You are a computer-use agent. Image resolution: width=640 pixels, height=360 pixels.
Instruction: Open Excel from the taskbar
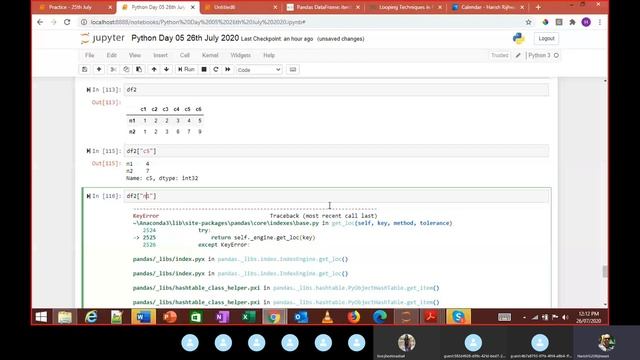pos(248,317)
